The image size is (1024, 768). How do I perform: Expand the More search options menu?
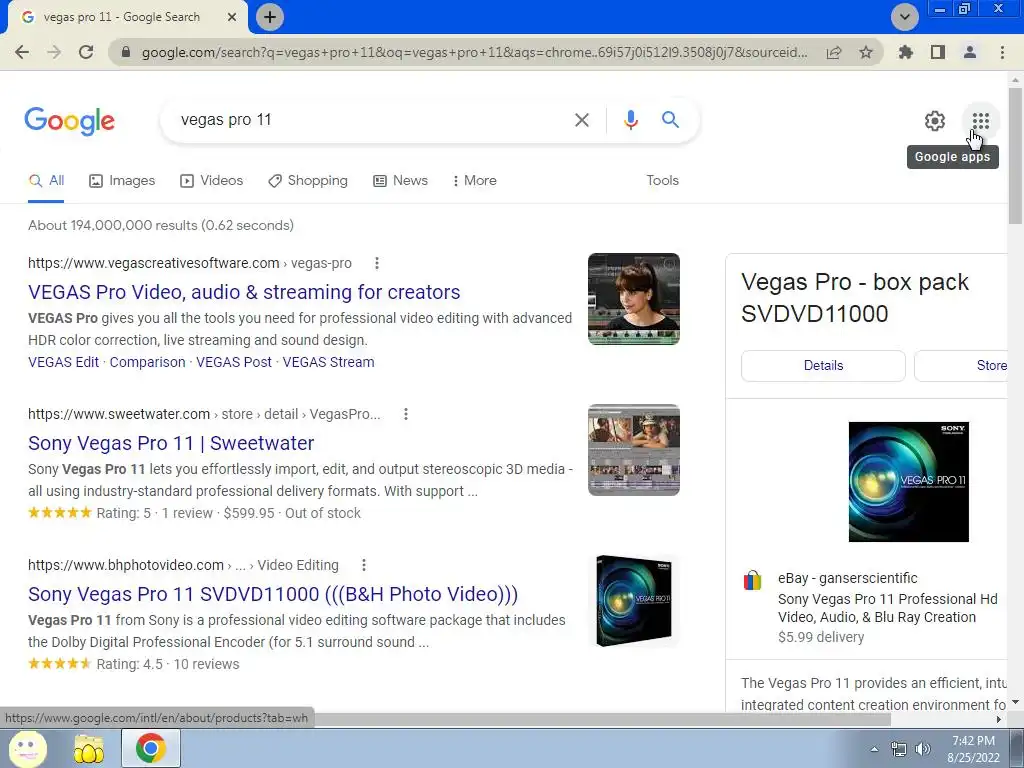(474, 181)
